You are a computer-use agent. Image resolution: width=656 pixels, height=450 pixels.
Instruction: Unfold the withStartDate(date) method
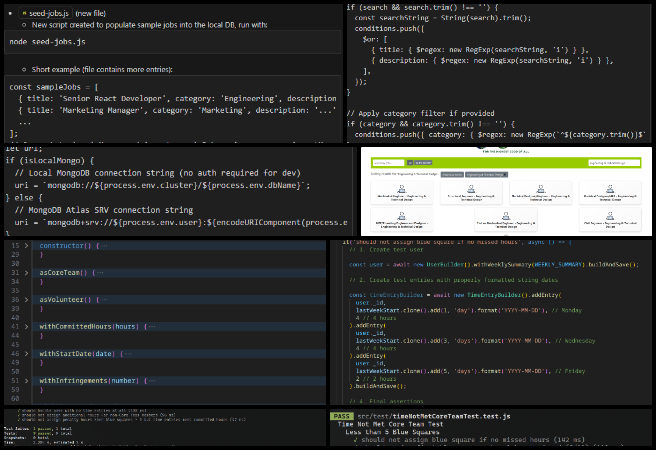[26, 354]
